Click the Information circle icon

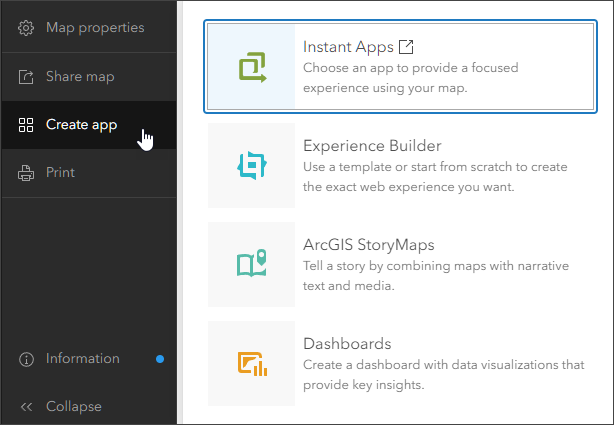click(x=26, y=359)
